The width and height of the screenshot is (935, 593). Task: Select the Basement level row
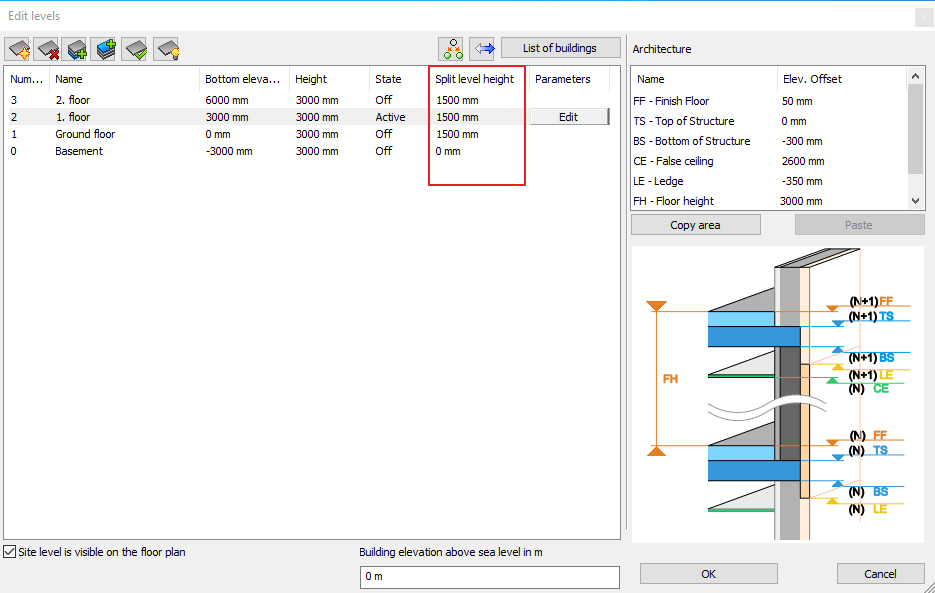[79, 151]
